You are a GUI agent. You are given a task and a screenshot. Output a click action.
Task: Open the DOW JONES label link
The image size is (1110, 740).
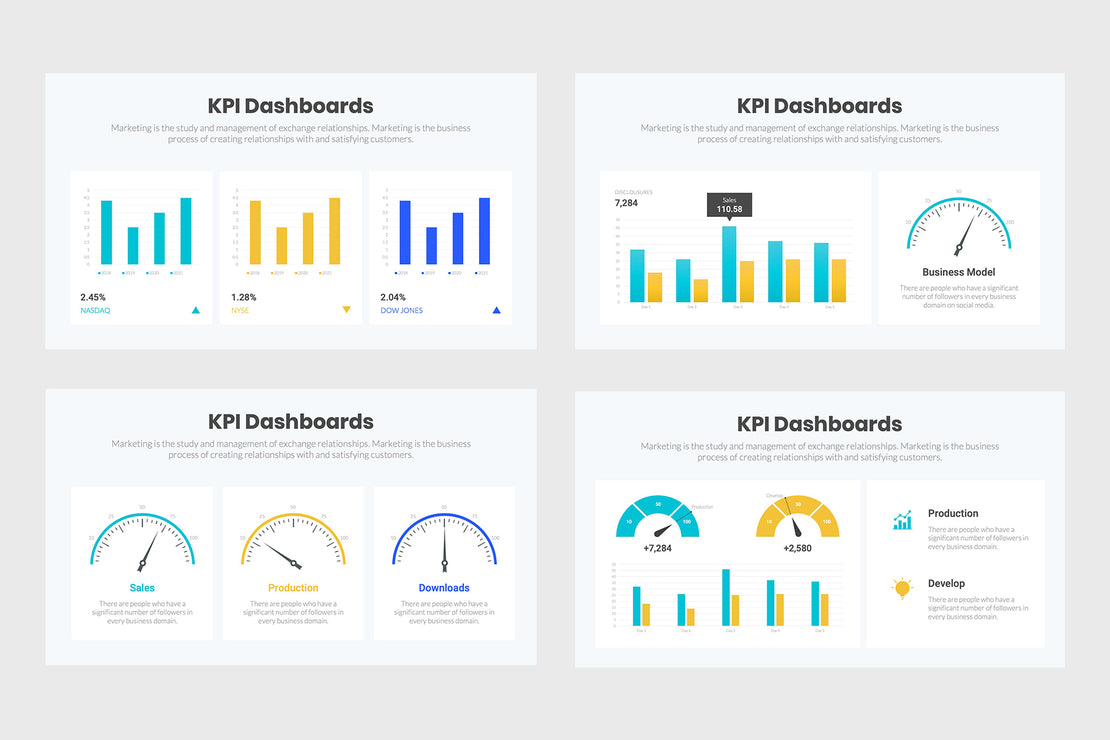401,311
